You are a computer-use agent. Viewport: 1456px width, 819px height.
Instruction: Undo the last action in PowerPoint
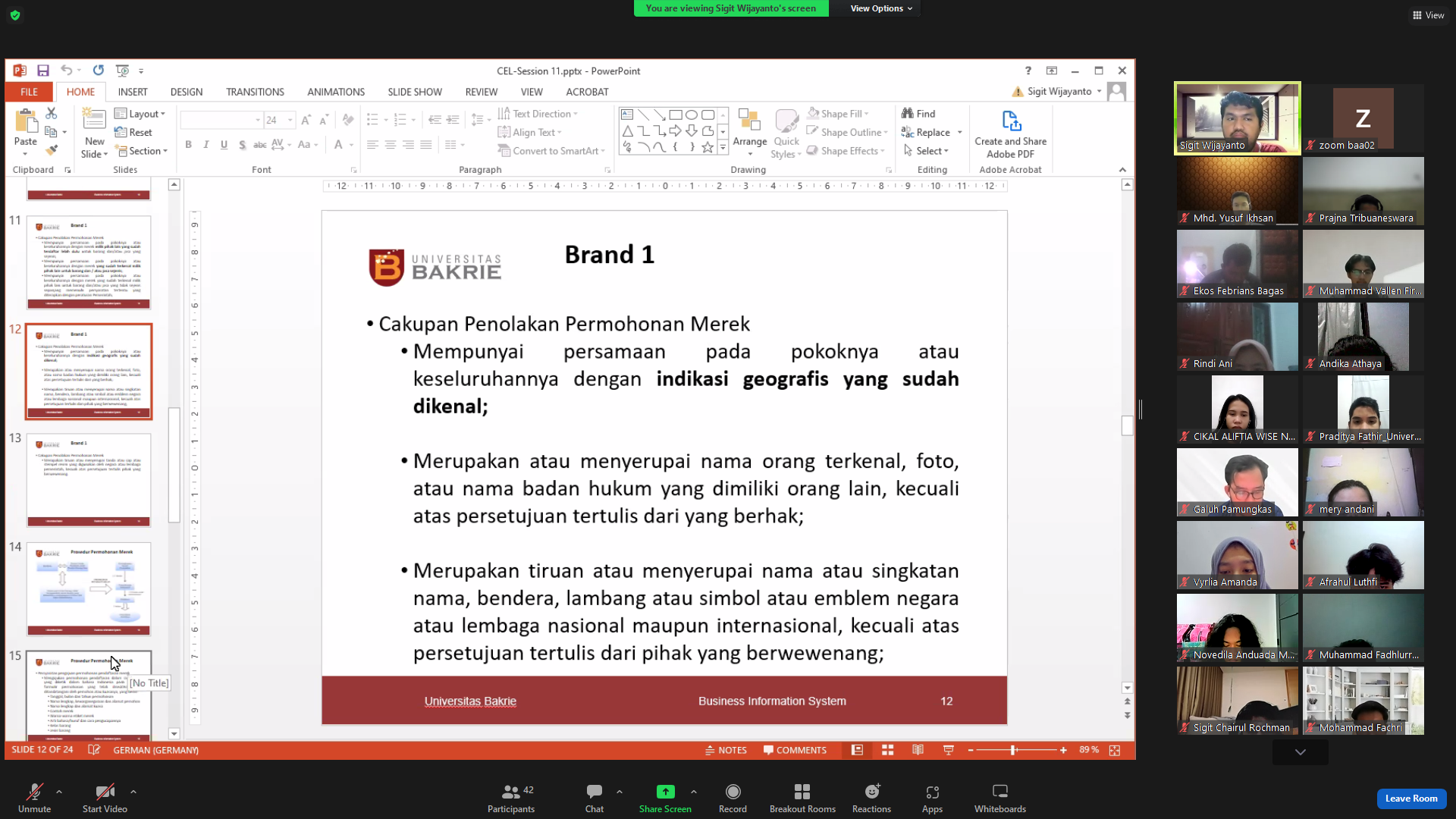[x=67, y=71]
